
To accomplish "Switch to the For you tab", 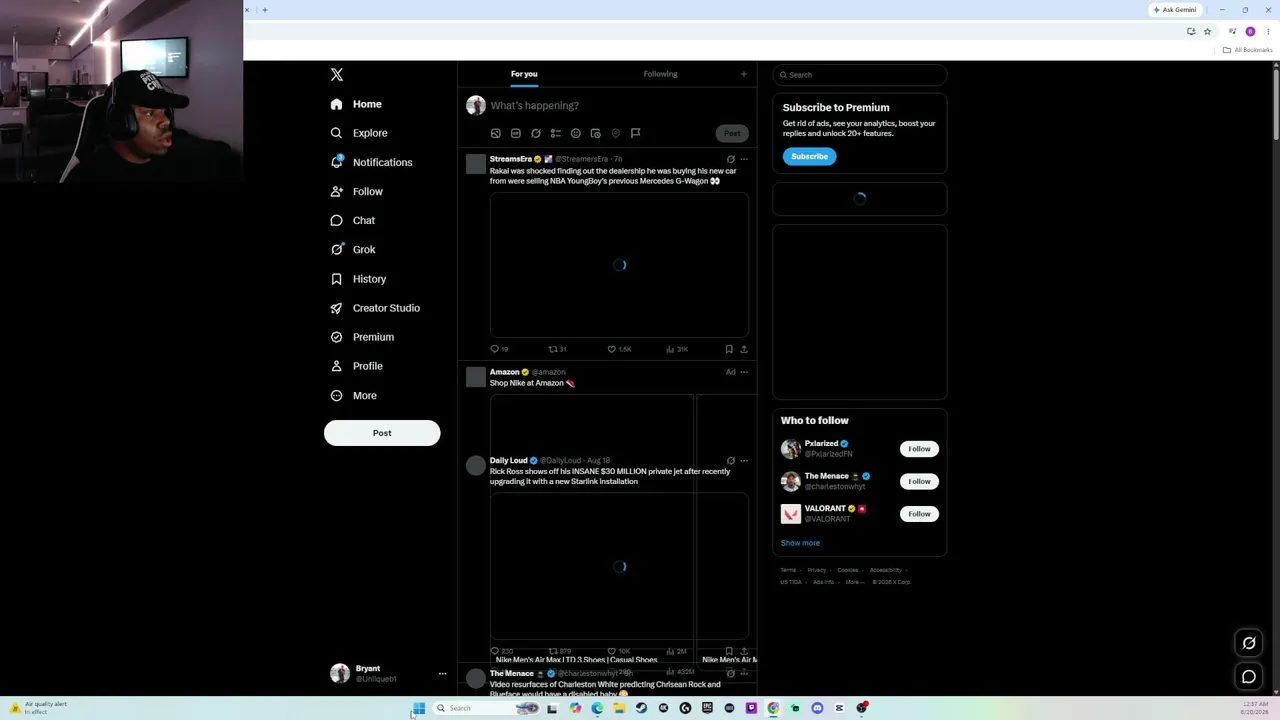I will [524, 74].
